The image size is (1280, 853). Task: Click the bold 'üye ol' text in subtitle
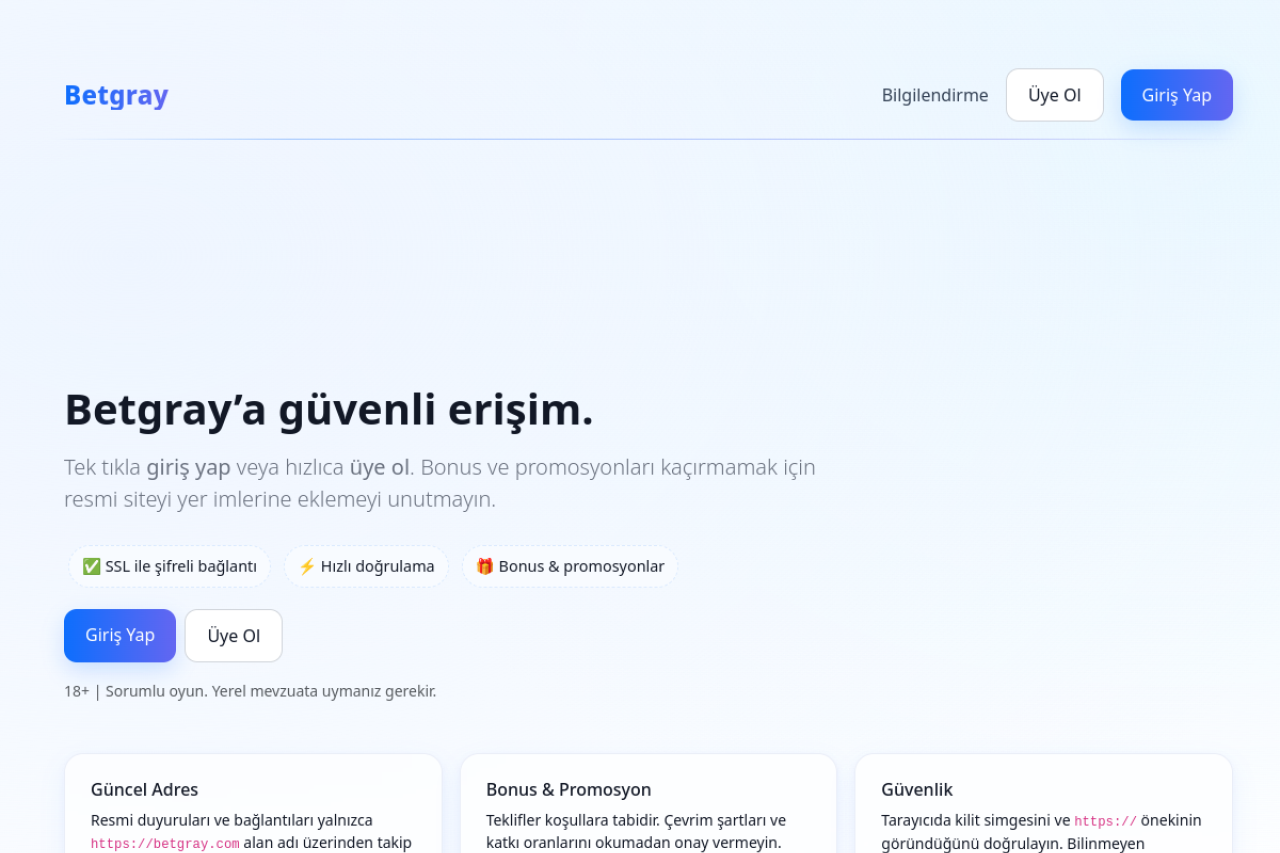[380, 467]
